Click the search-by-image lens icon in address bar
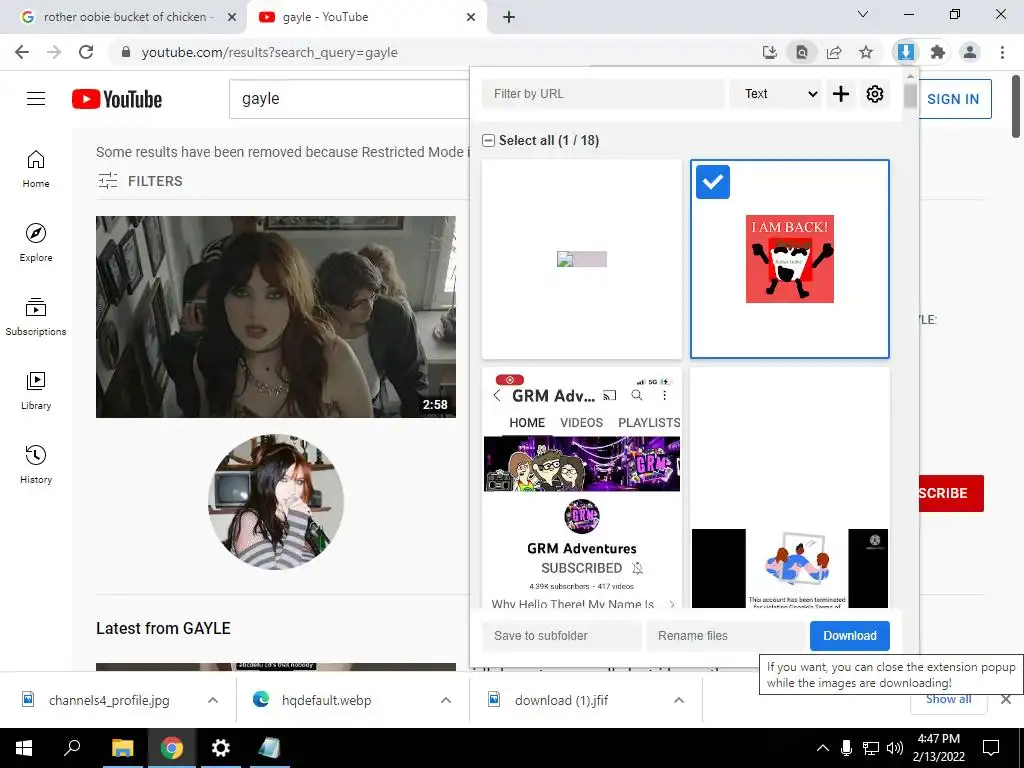Viewport: 1024px width, 768px height. point(802,52)
